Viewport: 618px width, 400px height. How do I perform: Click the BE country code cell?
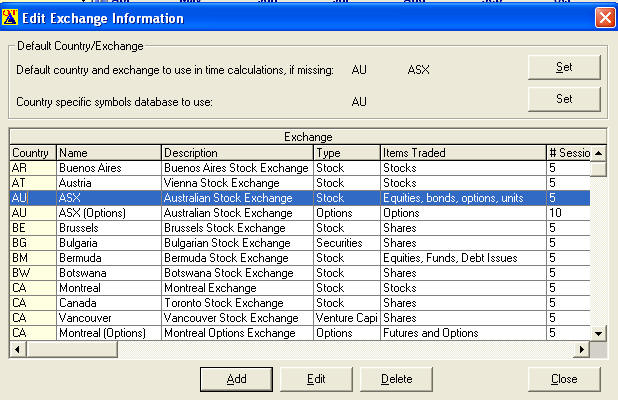tap(33, 228)
